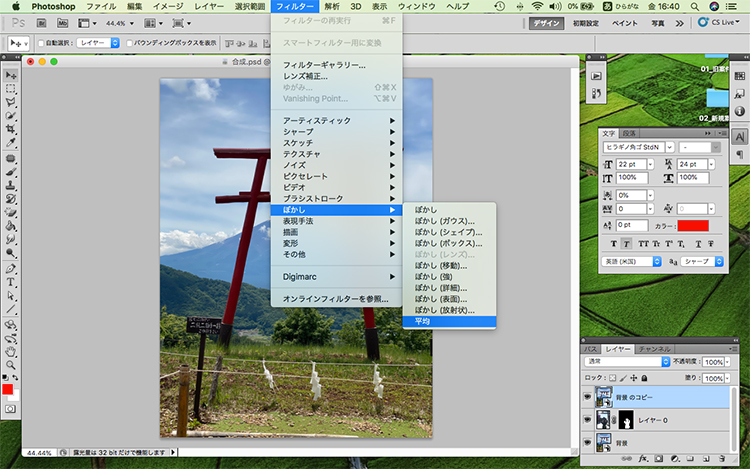The image size is (750, 469).
Task: Click the red foreground color swatch
Action: pyautogui.click(x=8, y=389)
